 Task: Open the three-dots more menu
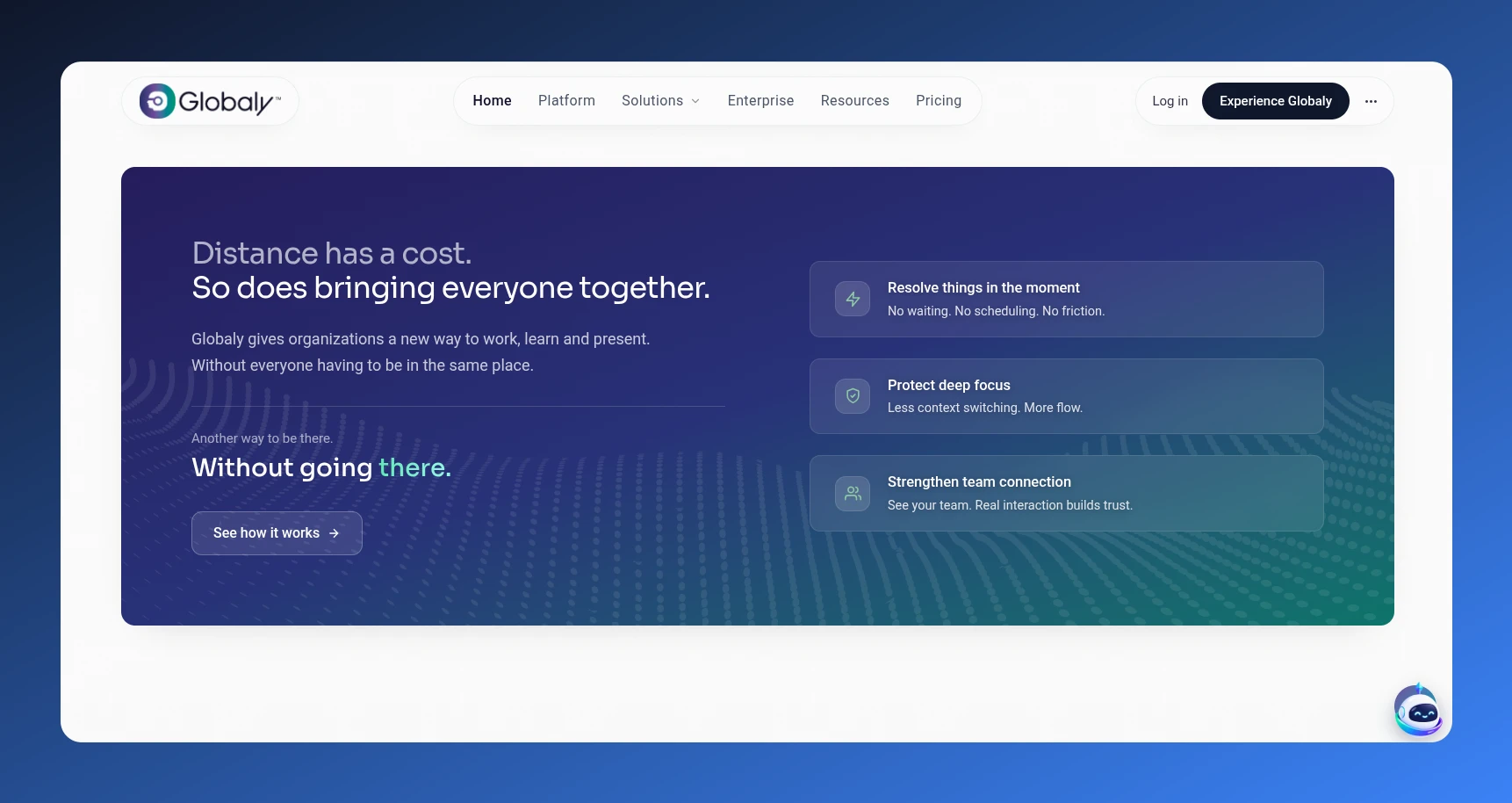pos(1371,101)
